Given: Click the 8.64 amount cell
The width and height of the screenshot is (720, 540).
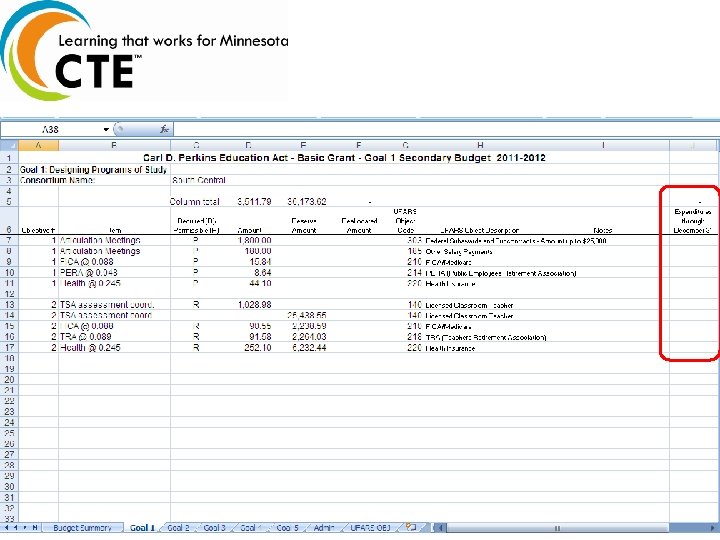Looking at the screenshot, I should point(262,273).
